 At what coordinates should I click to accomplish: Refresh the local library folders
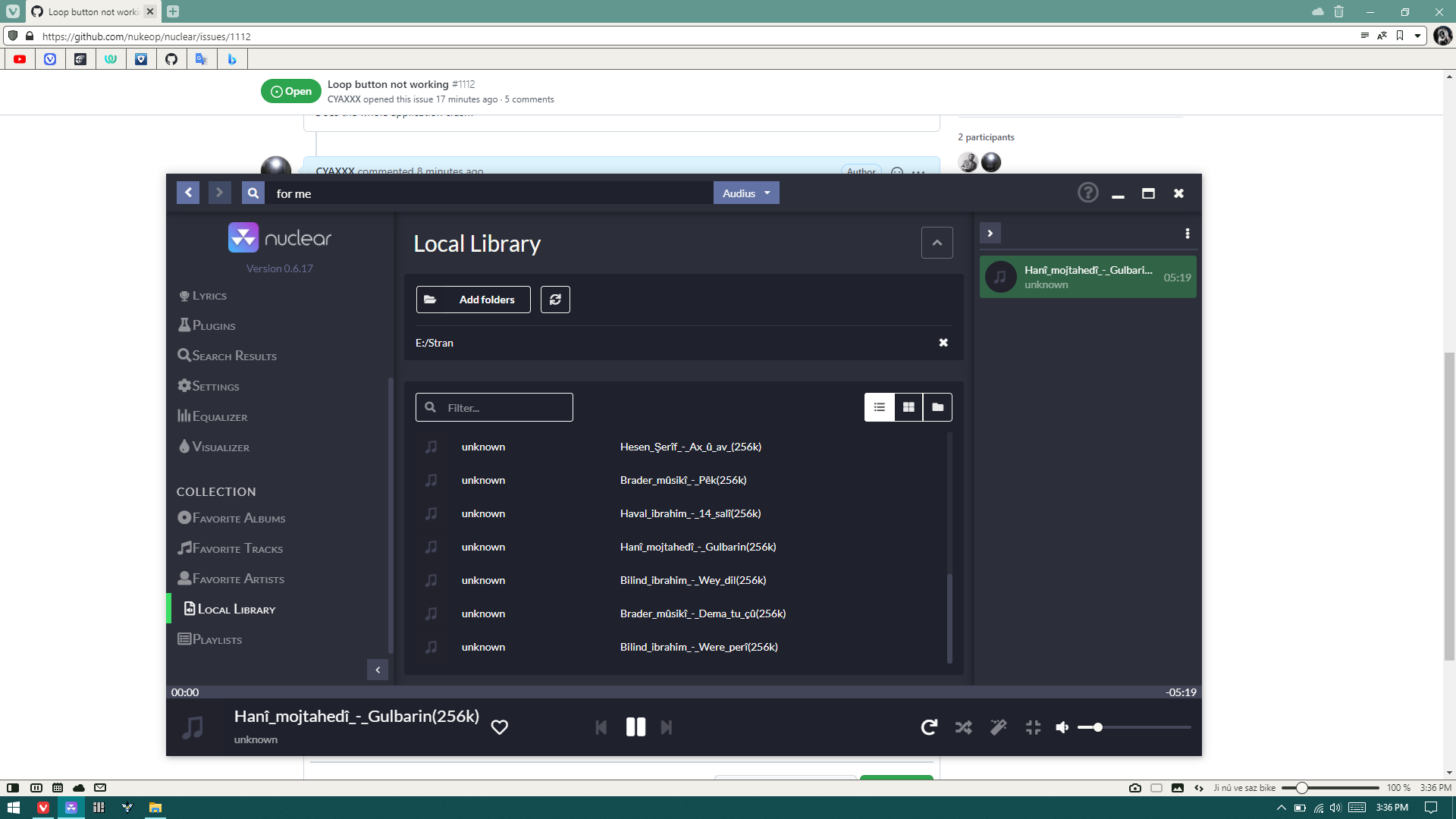pos(555,299)
